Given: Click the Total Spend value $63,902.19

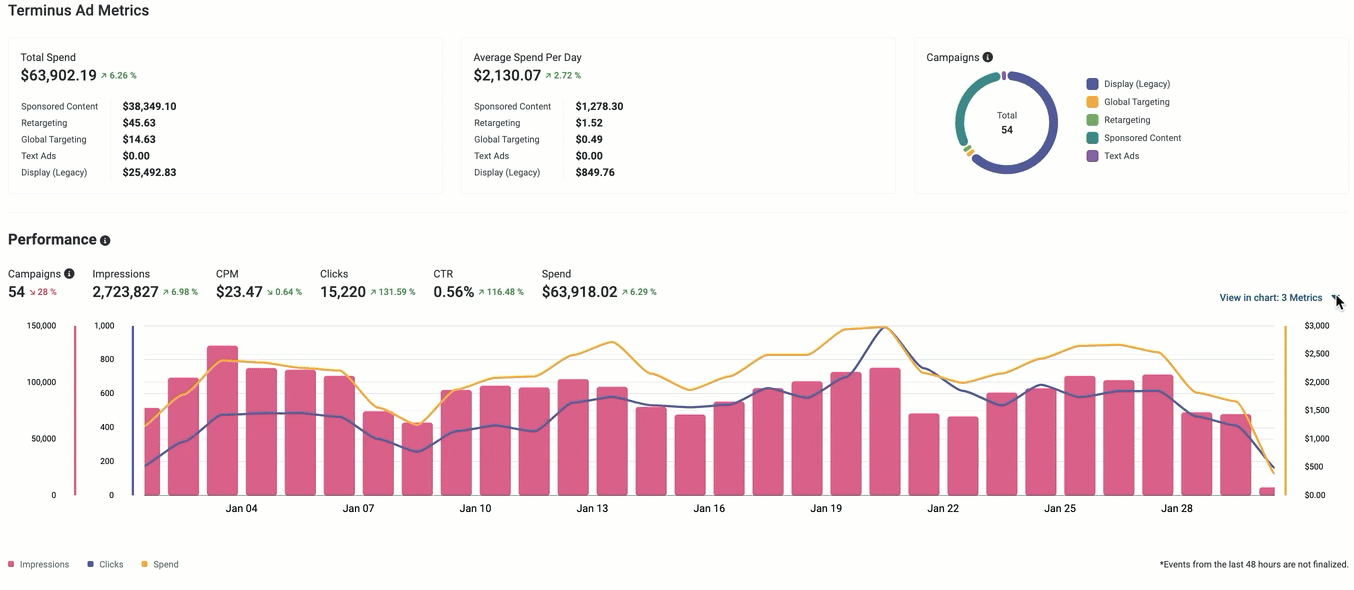Looking at the screenshot, I should click(x=58, y=75).
